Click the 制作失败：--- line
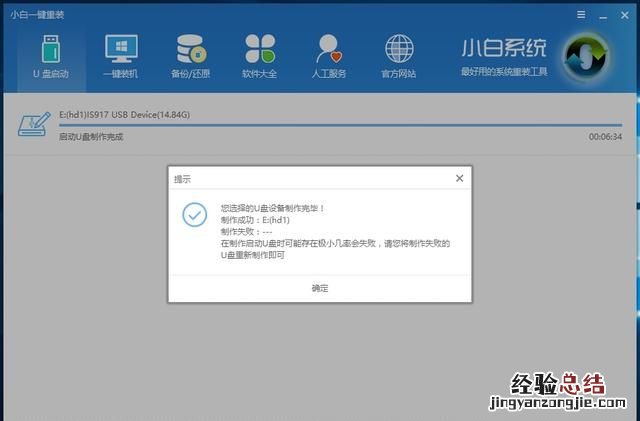The image size is (640, 421). tap(246, 232)
